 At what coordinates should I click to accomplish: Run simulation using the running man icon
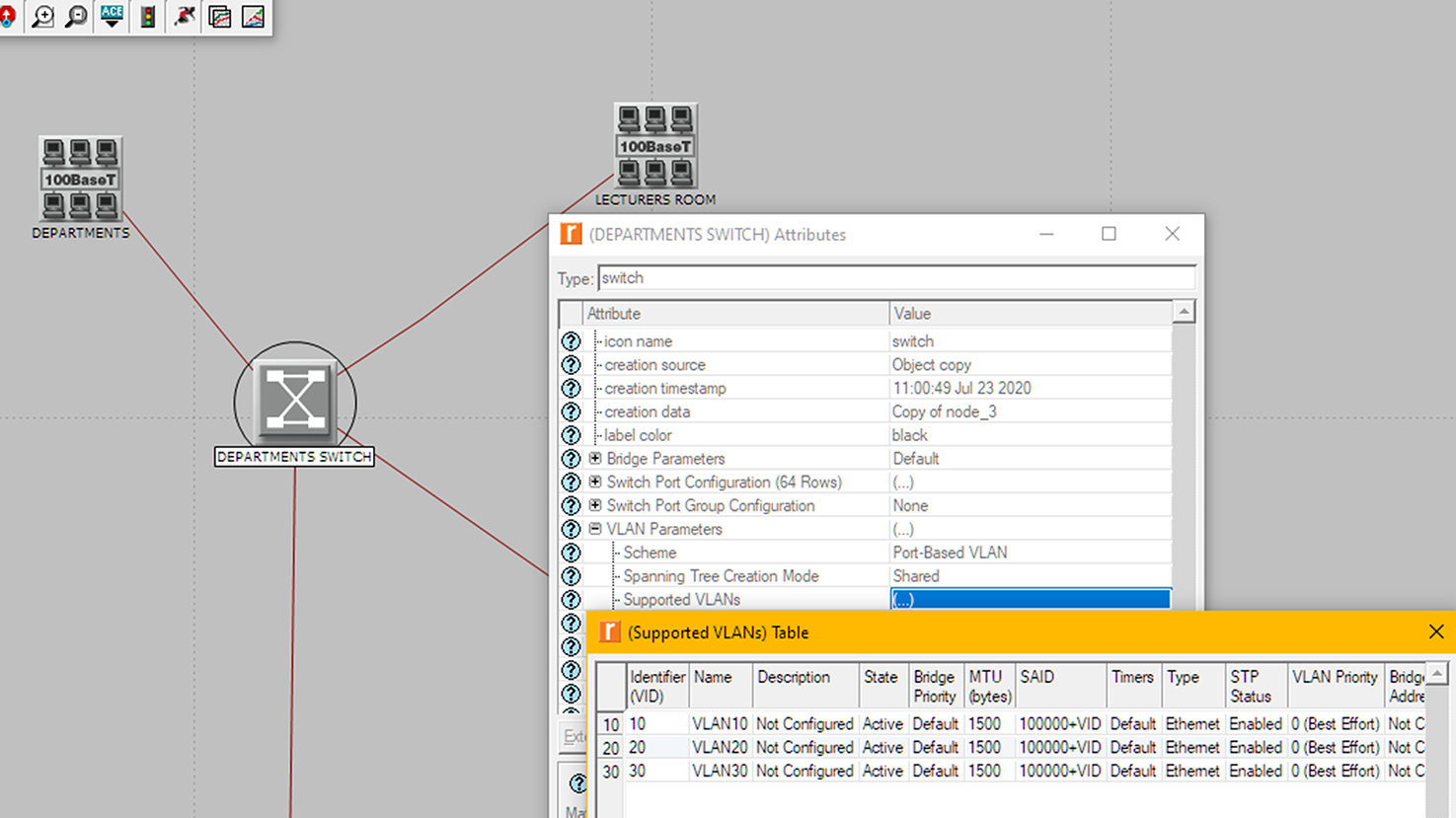(x=184, y=17)
